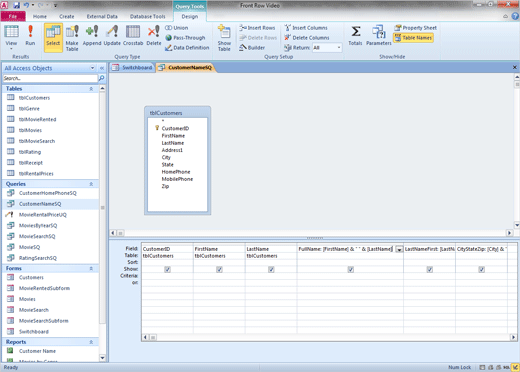The height and width of the screenshot is (372, 520).
Task: Select the Make Table query type
Action: click(72, 38)
